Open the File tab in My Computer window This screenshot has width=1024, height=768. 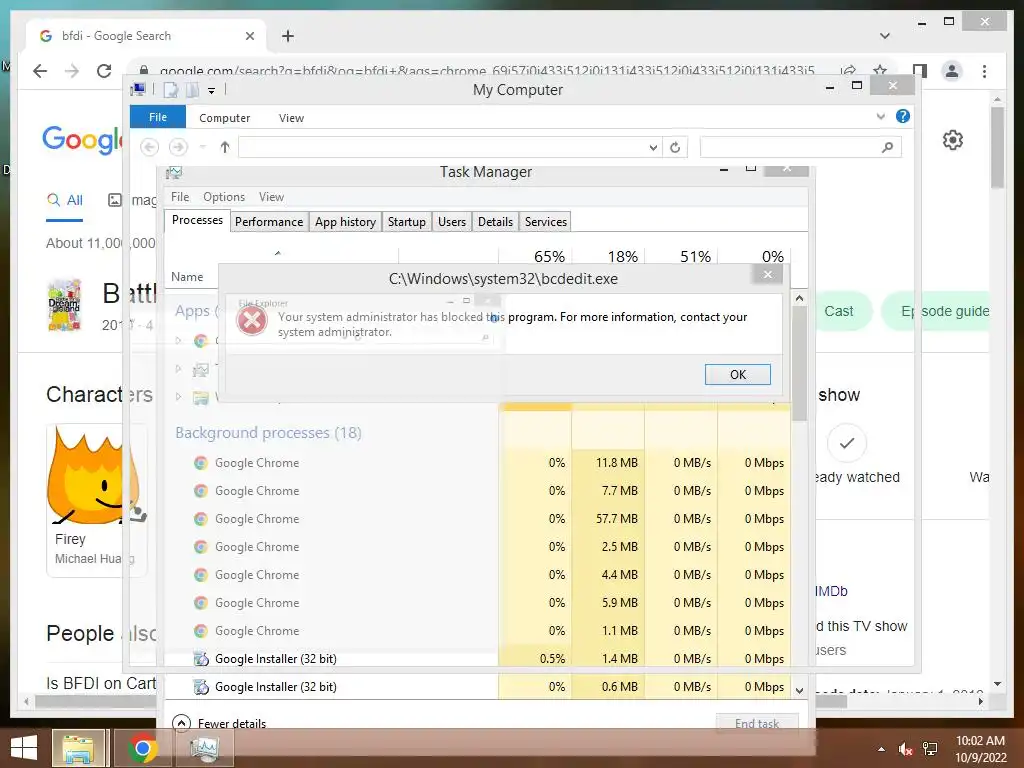pos(158,117)
